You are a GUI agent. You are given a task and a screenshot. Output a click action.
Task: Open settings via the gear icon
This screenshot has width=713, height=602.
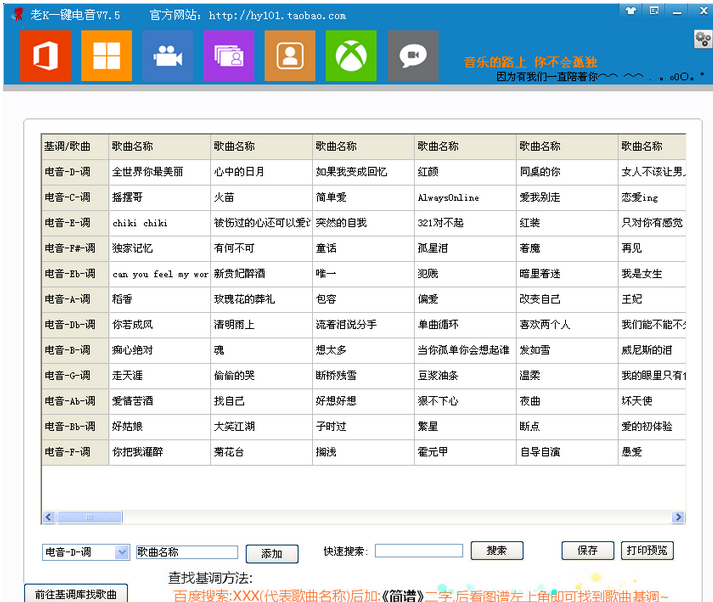click(x=702, y=39)
